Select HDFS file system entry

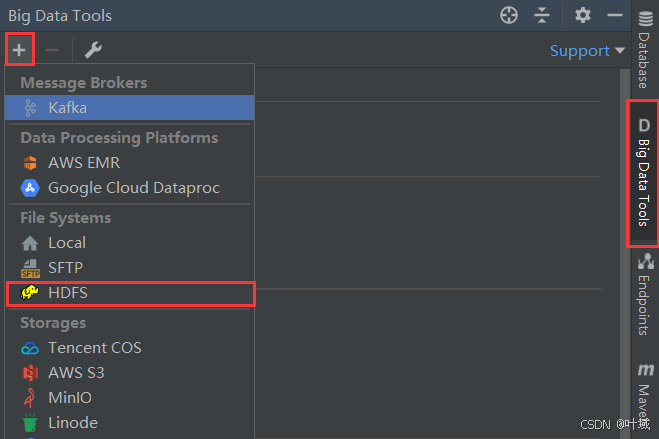(x=68, y=293)
